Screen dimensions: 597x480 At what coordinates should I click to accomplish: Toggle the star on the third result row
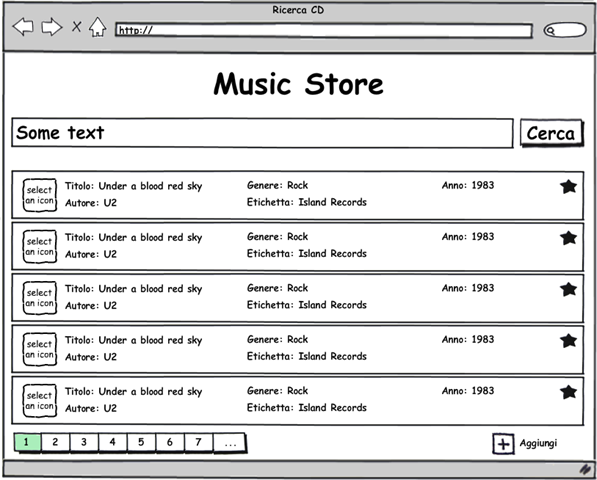568,289
